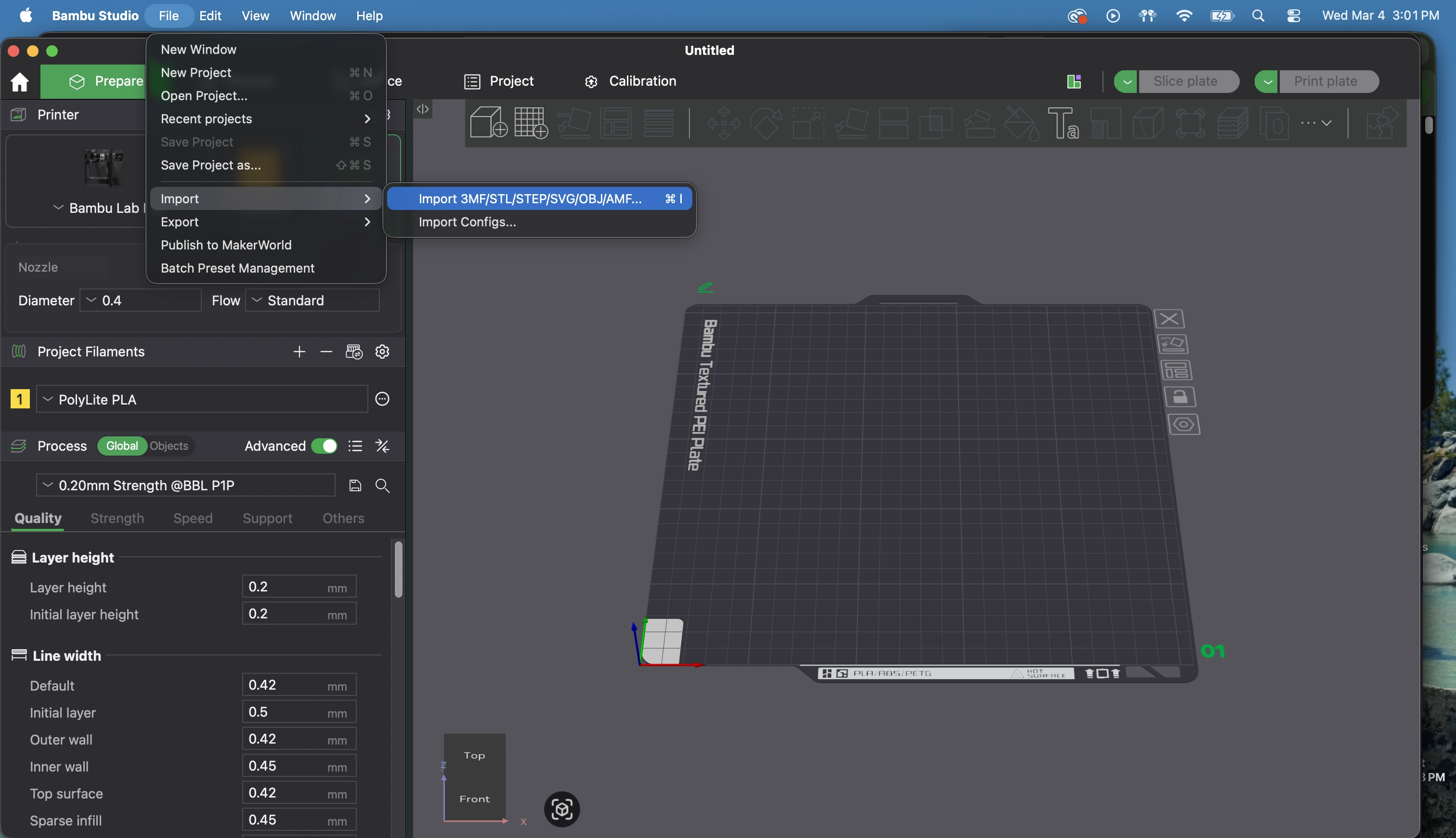Click the save process preset icon
1456x838 pixels.
355,485
